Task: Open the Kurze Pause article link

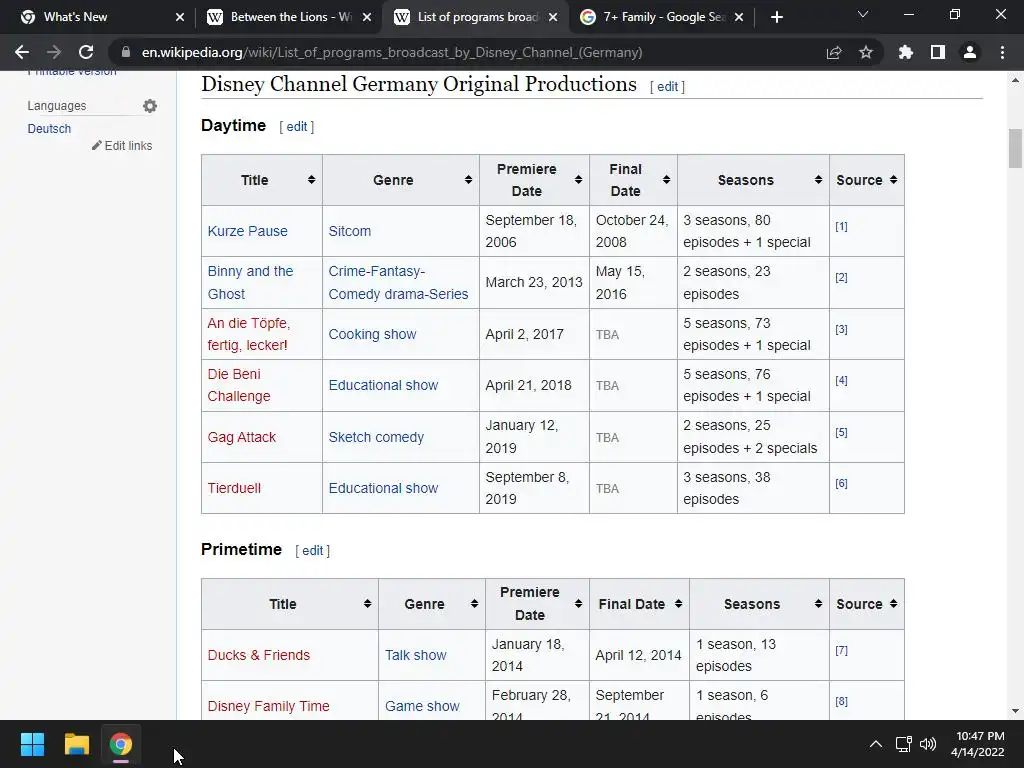Action: (248, 231)
